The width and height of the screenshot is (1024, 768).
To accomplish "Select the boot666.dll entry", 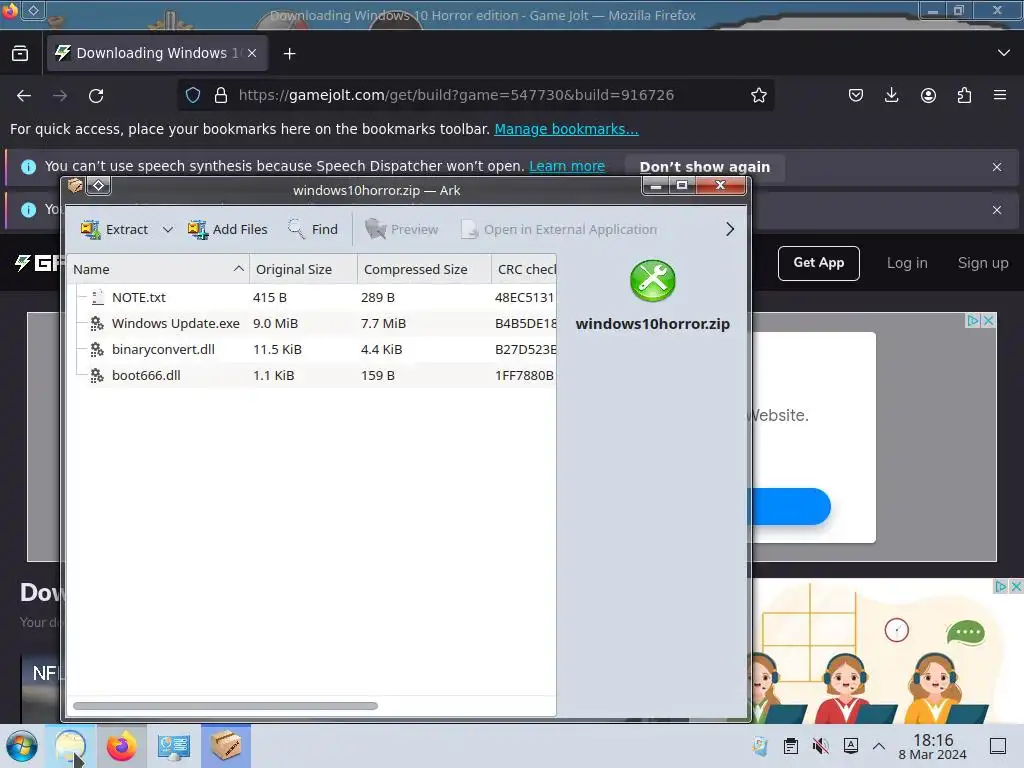I will [146, 376].
